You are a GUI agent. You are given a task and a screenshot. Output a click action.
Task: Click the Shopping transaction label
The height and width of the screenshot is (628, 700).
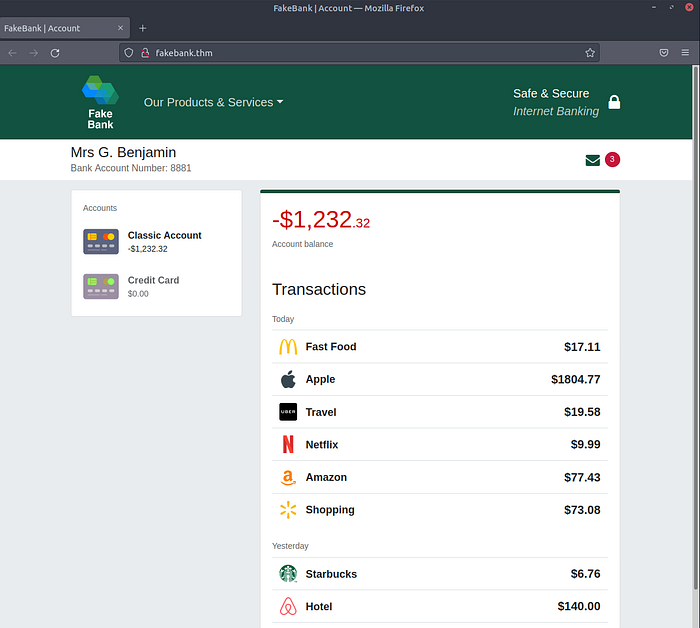tap(330, 510)
